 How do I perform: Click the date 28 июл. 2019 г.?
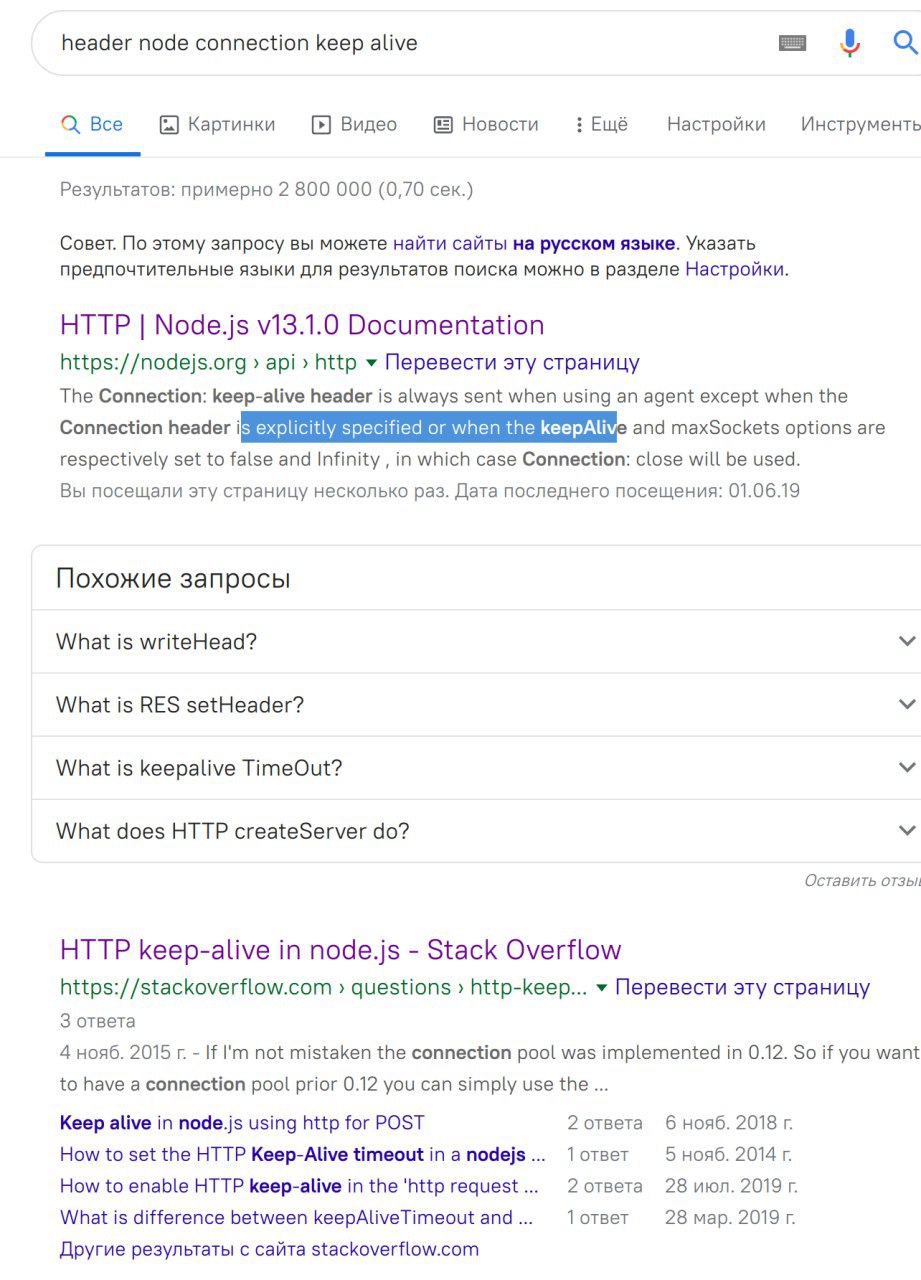731,1186
